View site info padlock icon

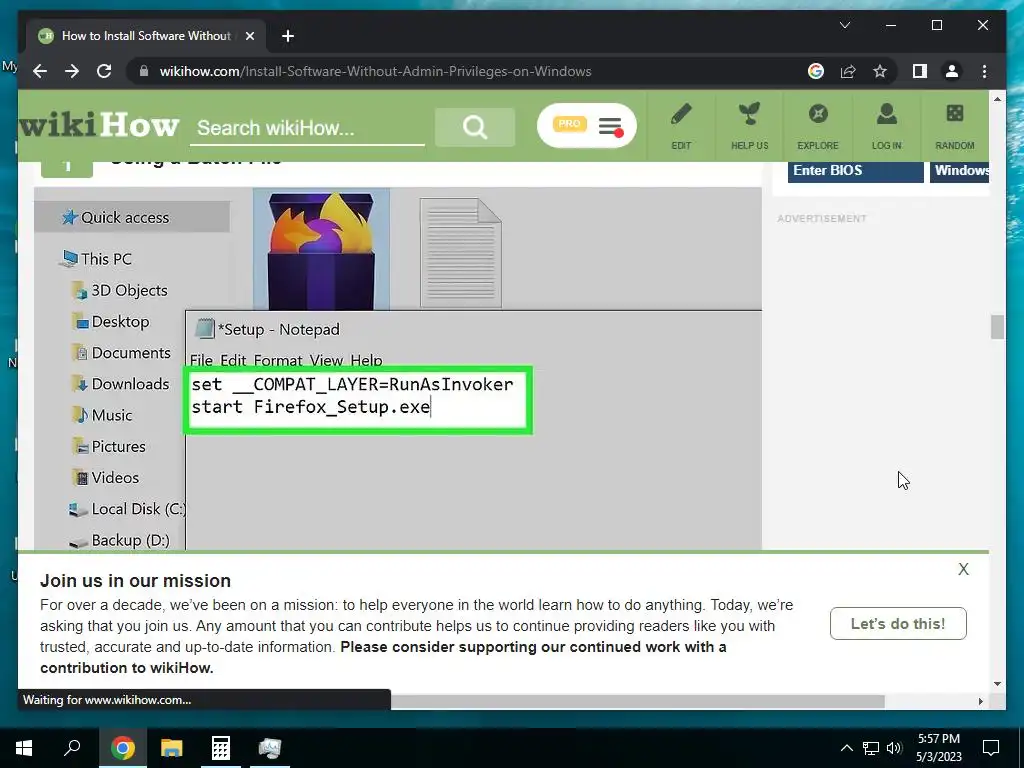144,71
